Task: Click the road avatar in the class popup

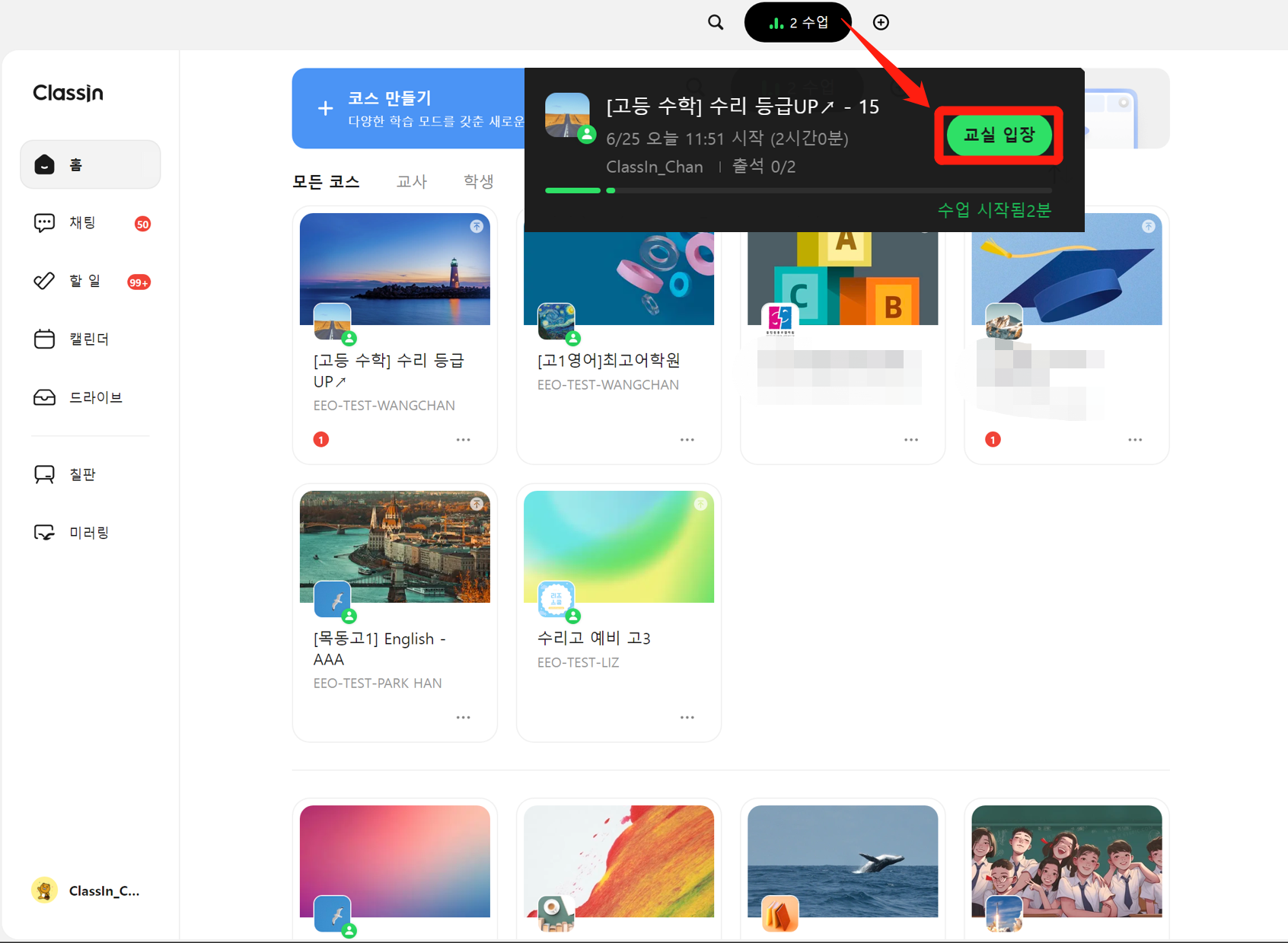Action: 568,116
